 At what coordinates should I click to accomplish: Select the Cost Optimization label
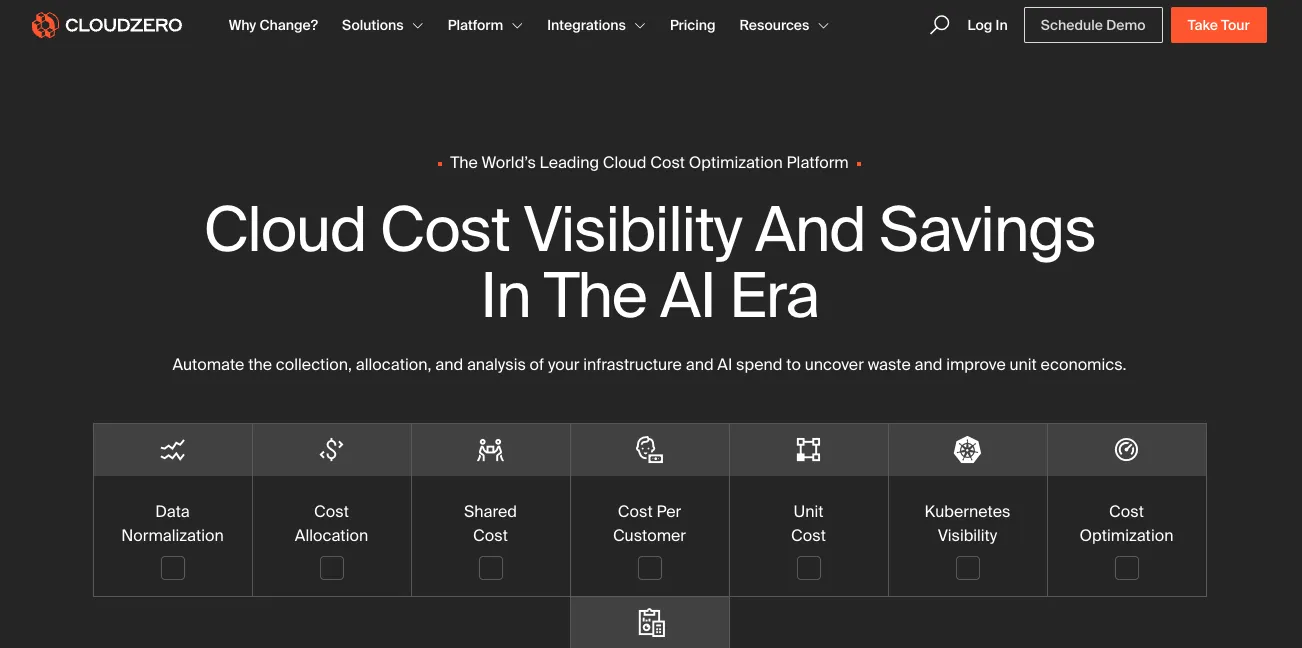click(1126, 523)
